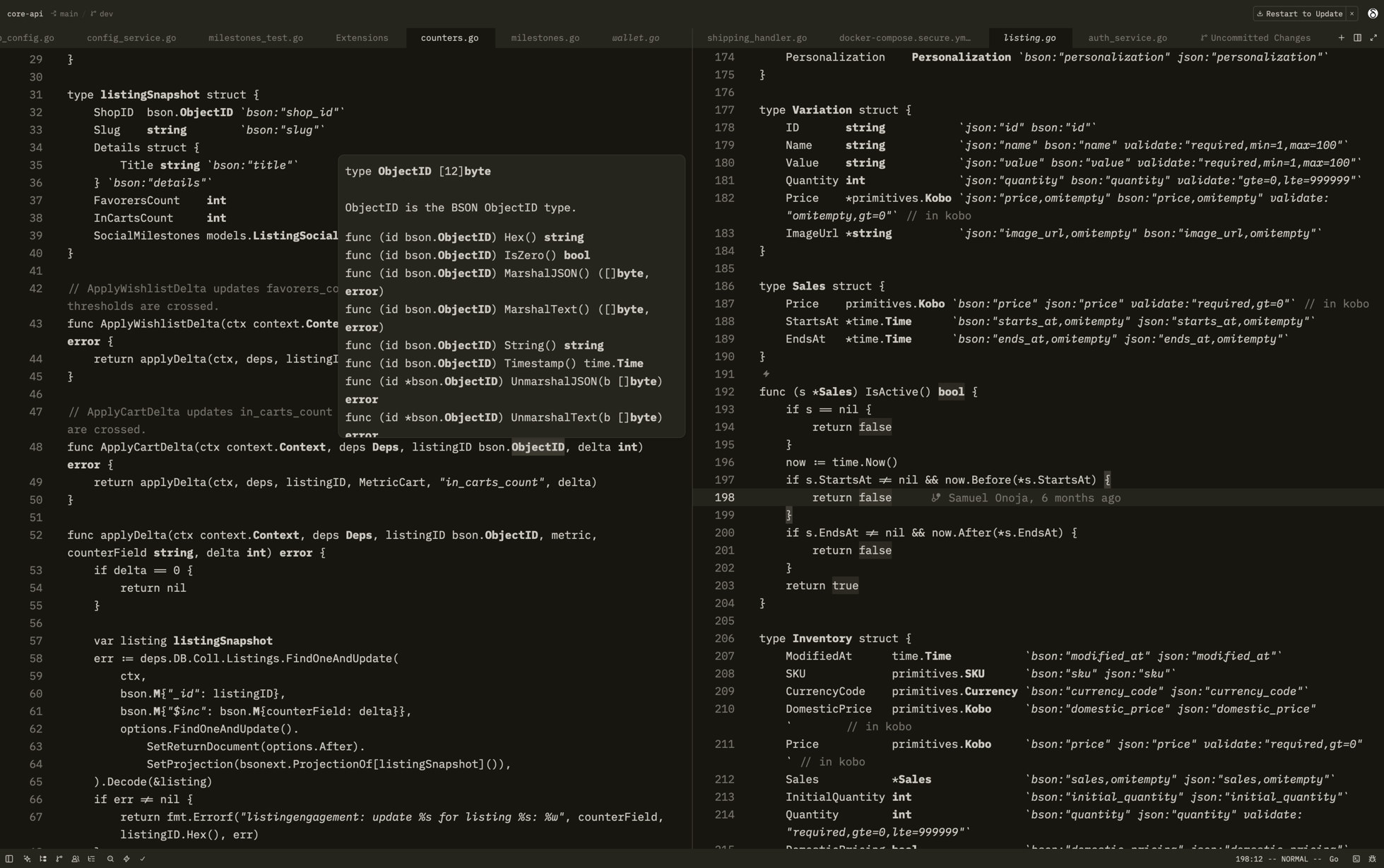
Task: Click the dev branch in title bar
Action: [102, 13]
